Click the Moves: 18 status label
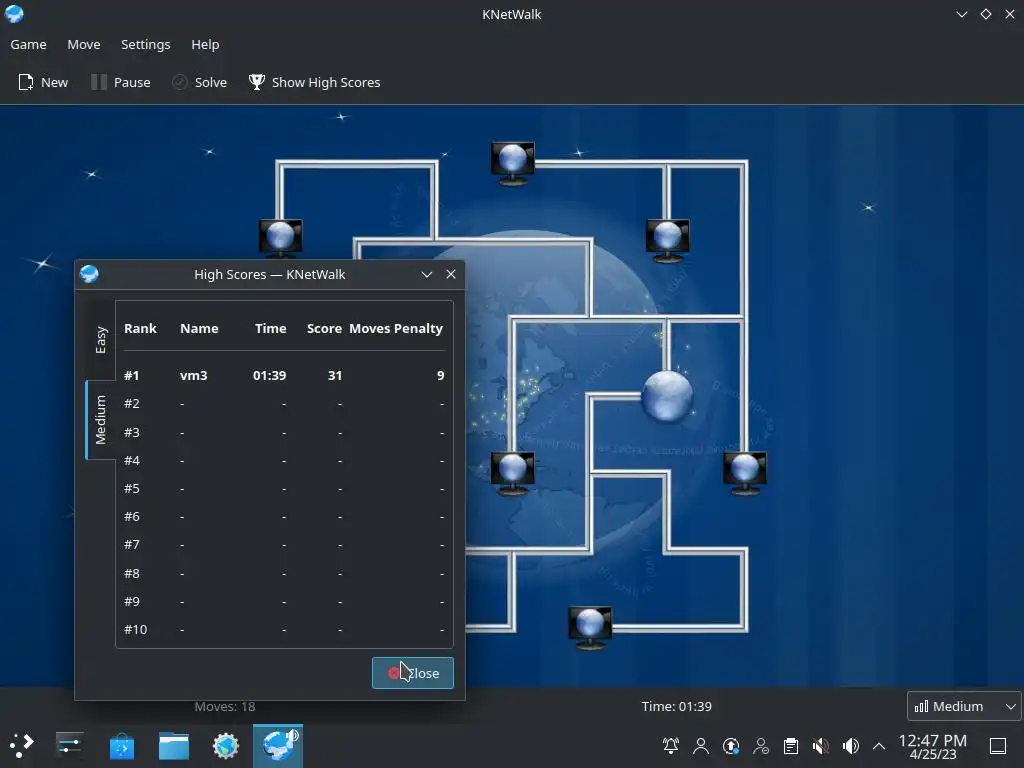This screenshot has width=1024, height=768. click(225, 707)
